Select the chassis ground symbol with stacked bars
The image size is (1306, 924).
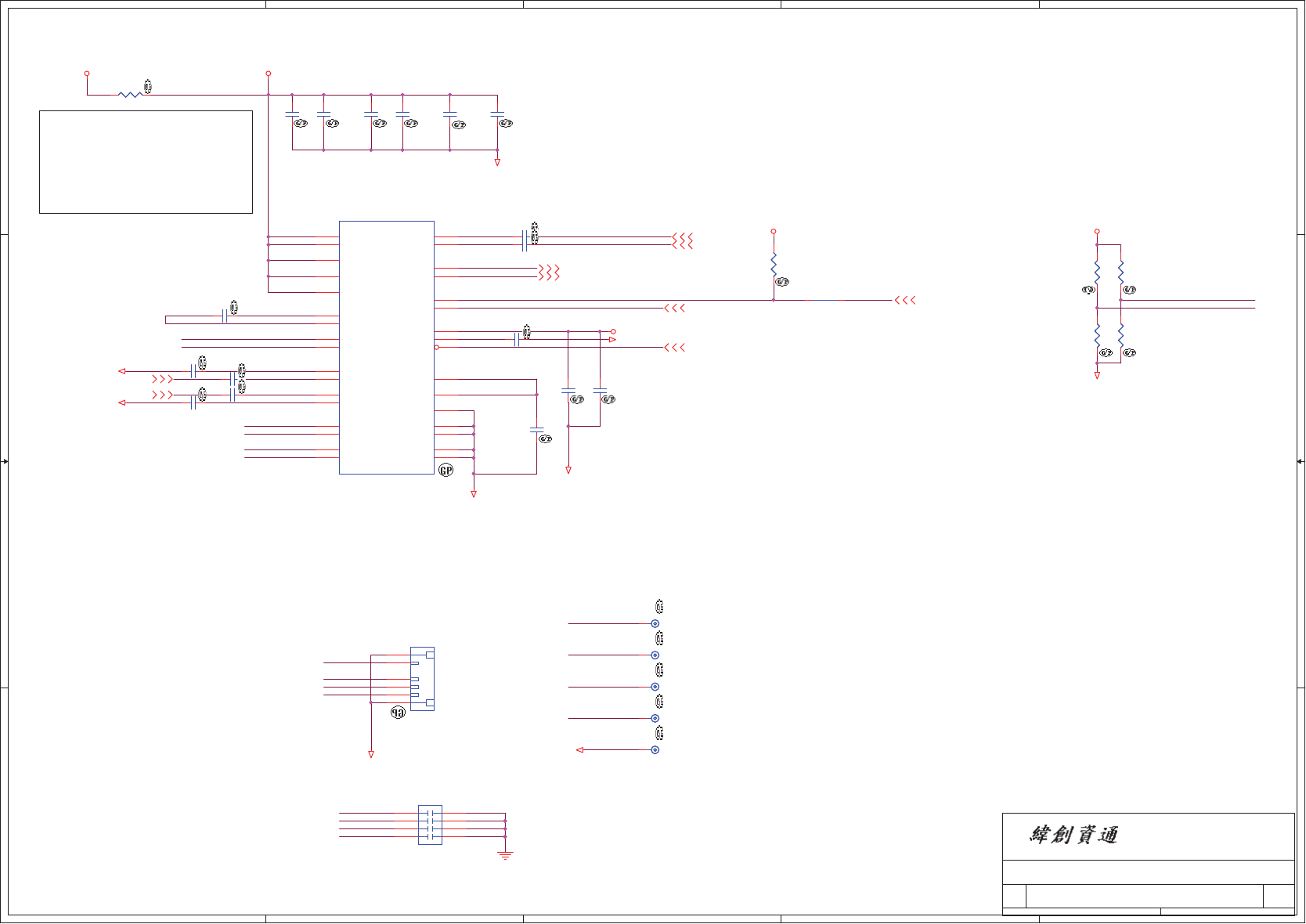(x=505, y=855)
